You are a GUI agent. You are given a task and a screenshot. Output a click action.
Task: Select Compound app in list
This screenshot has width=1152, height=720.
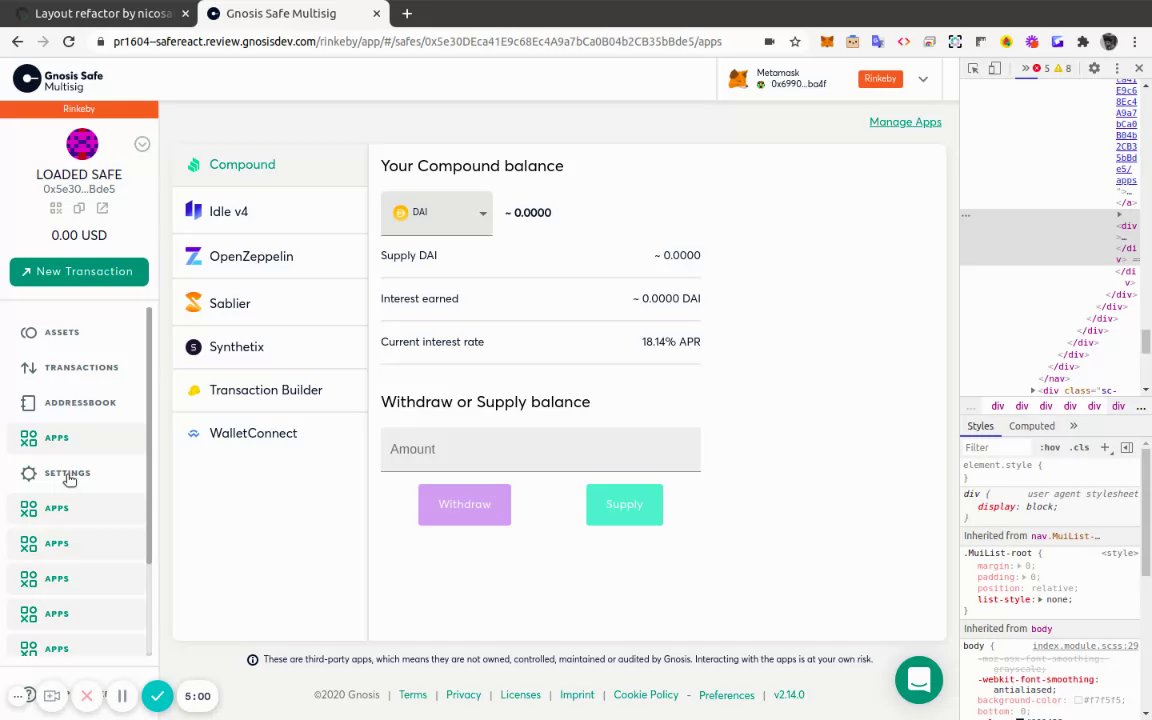tap(270, 165)
